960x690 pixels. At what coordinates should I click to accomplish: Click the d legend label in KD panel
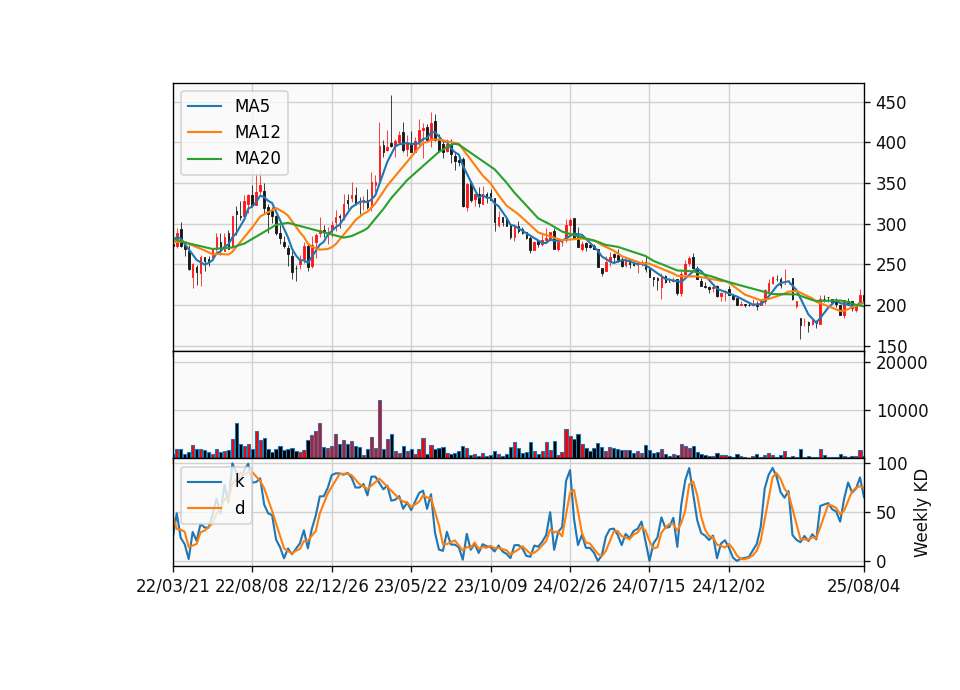(x=239, y=508)
